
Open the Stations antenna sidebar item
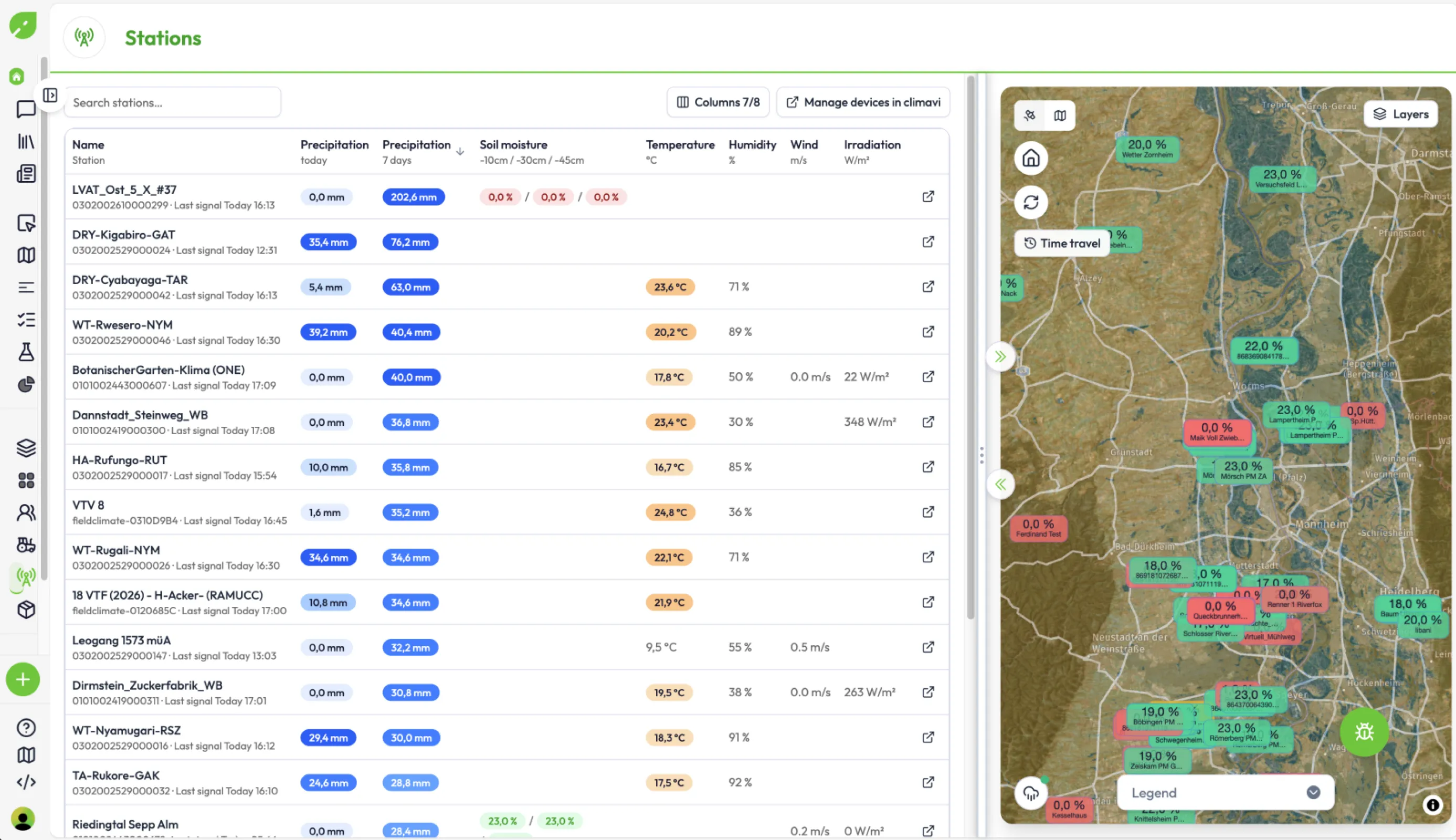point(26,577)
